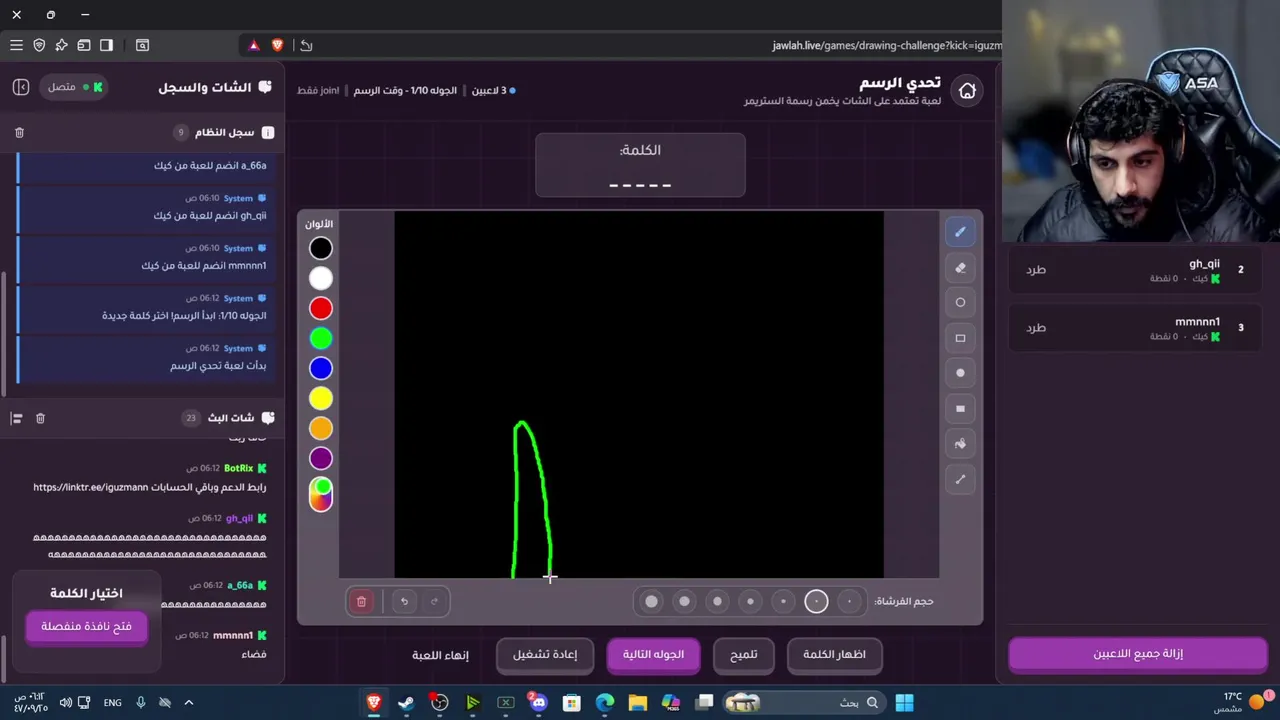Go to home via the house icon
1280x720 pixels.
tap(967, 91)
